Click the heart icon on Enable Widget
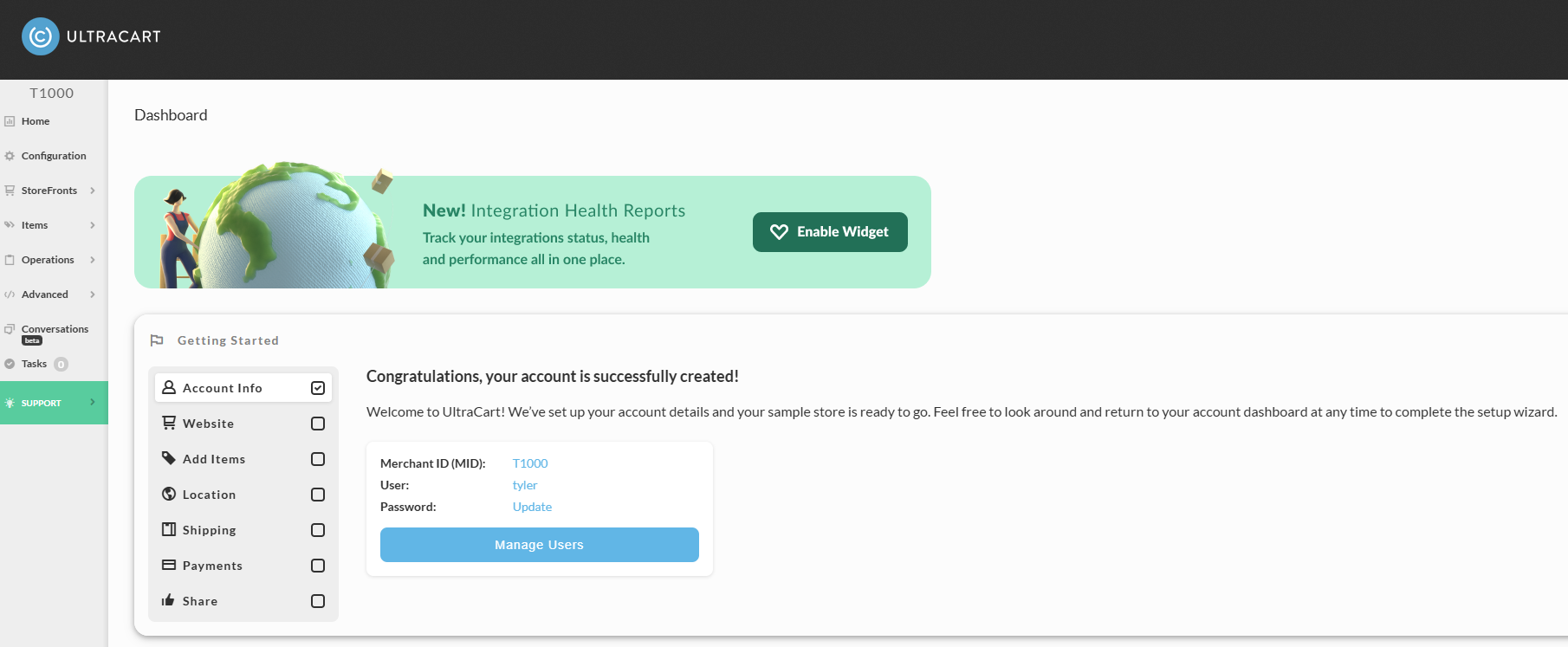 (x=779, y=232)
